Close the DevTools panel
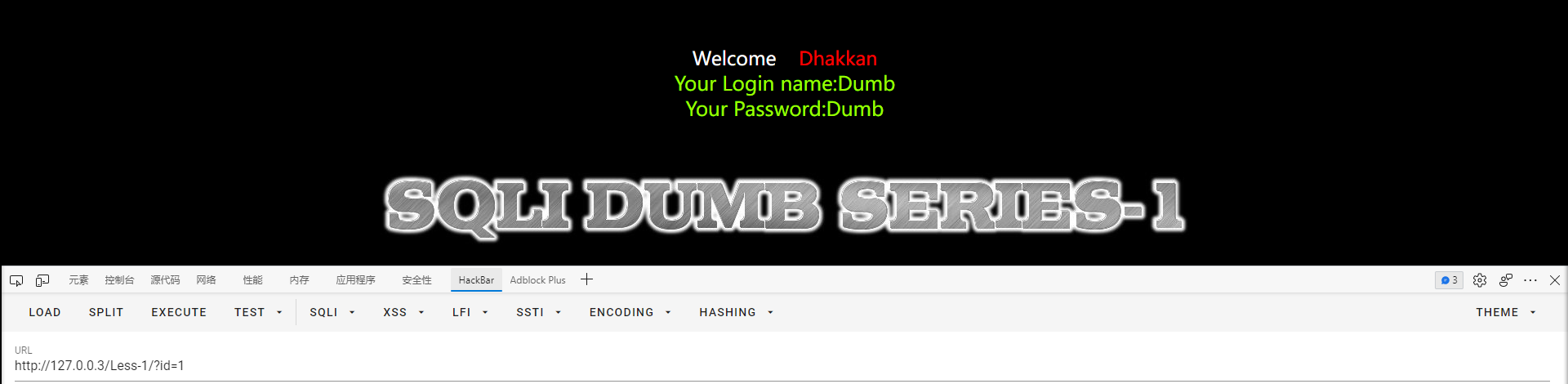This screenshot has height=384, width=1568. click(x=1555, y=280)
